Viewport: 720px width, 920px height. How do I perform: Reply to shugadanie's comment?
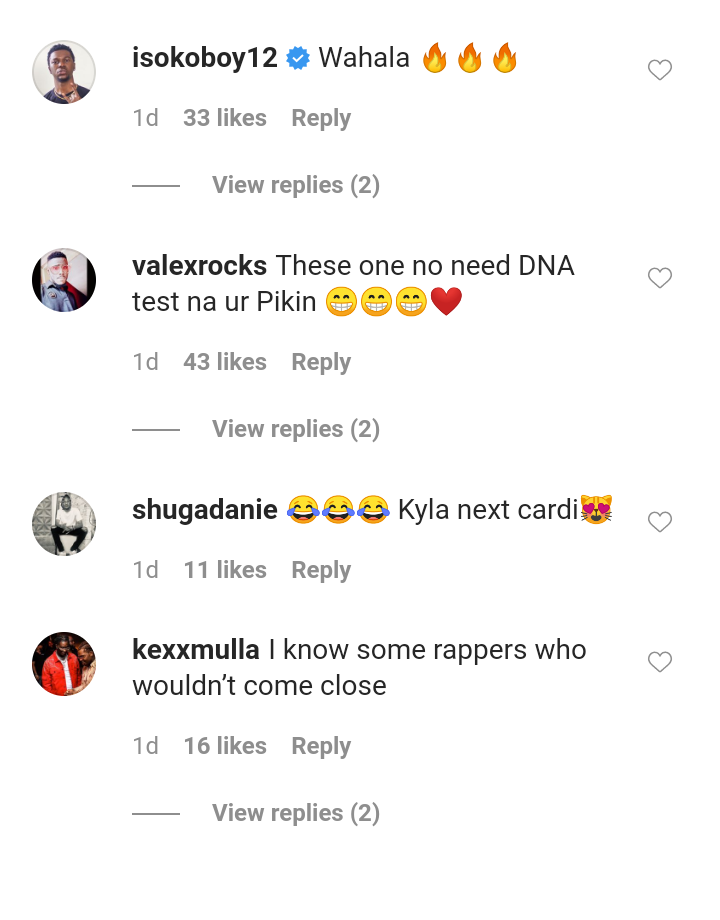[x=320, y=569]
